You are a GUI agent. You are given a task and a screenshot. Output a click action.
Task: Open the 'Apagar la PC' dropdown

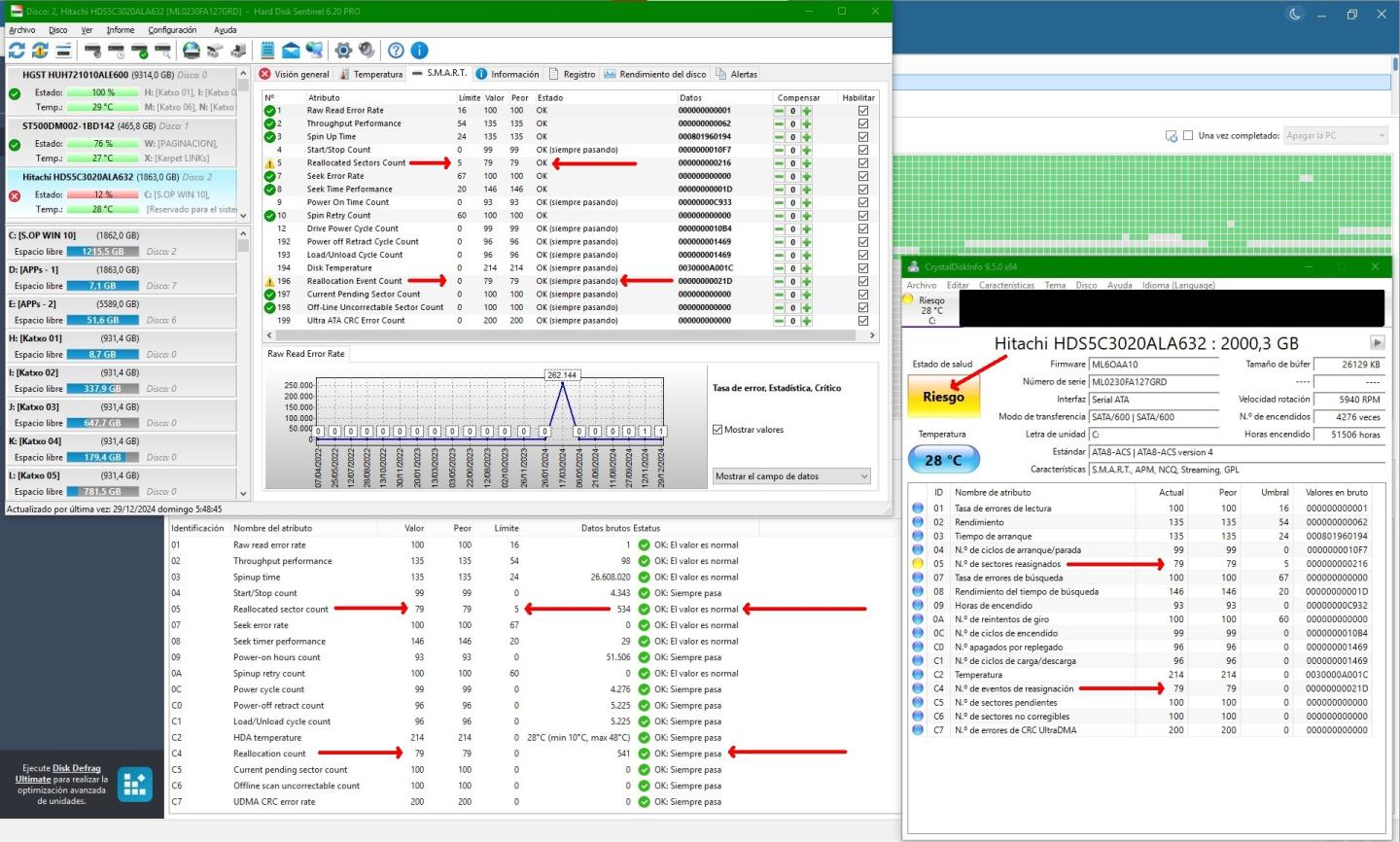(x=1336, y=136)
